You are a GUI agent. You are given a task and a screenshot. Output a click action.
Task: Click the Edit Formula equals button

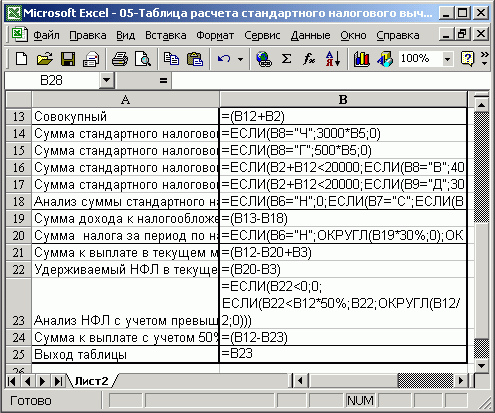click(163, 80)
